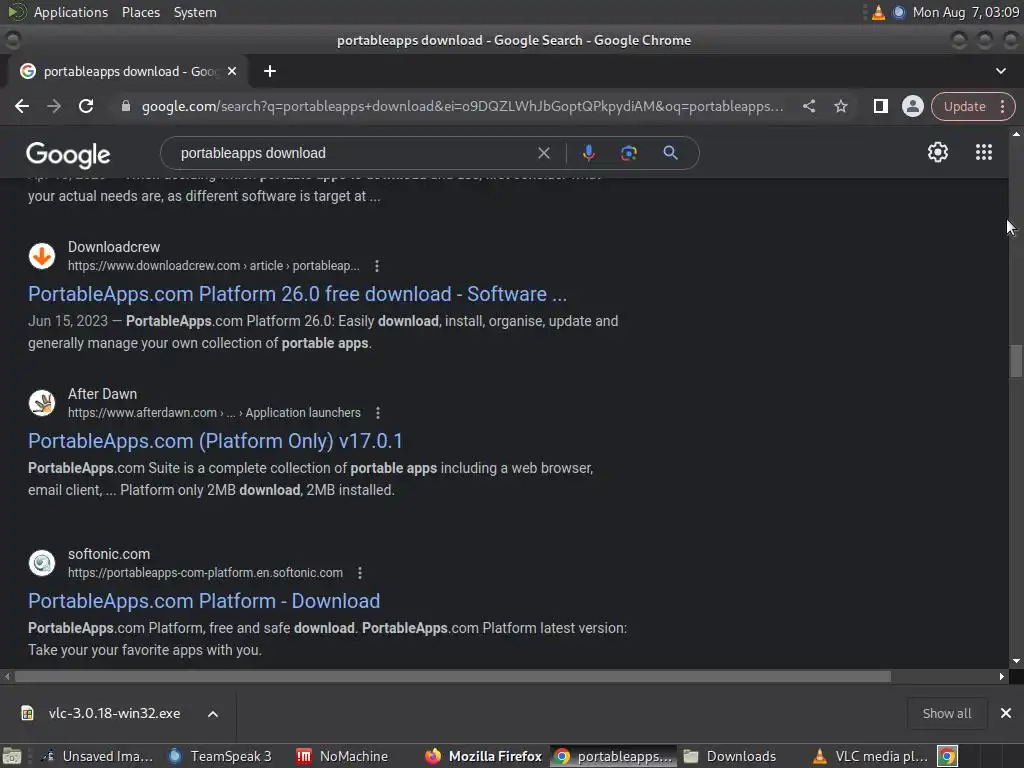Open Google apps grid
1024x768 pixels.
(984, 152)
